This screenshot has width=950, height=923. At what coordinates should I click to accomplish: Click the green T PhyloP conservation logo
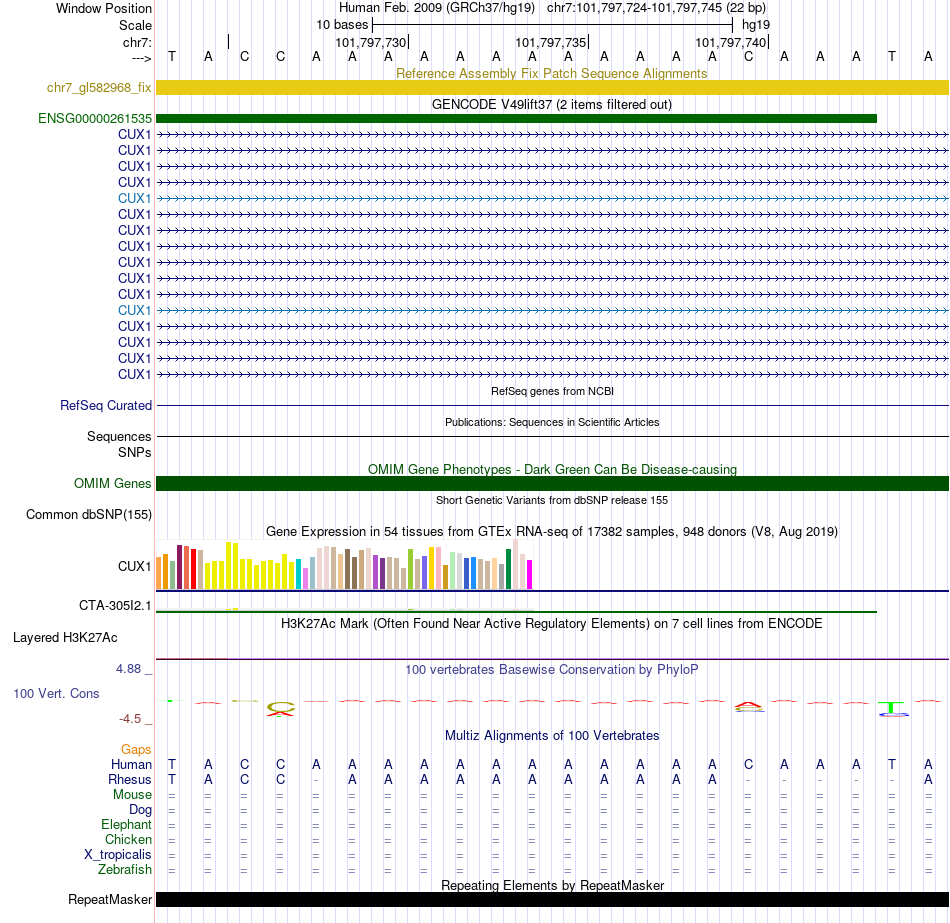click(x=892, y=708)
